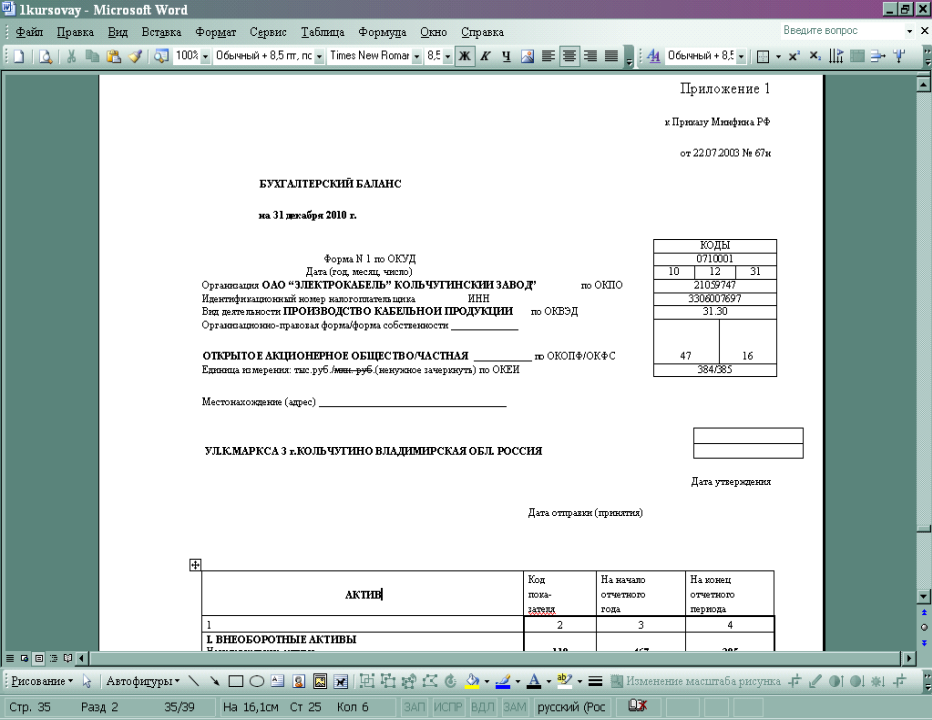Align text right
The height and width of the screenshot is (720, 932).
click(x=590, y=56)
